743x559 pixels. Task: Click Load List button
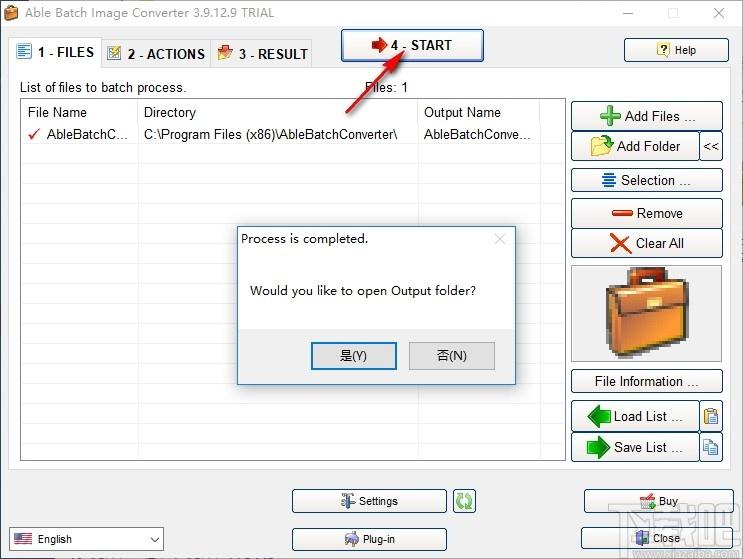tap(635, 416)
